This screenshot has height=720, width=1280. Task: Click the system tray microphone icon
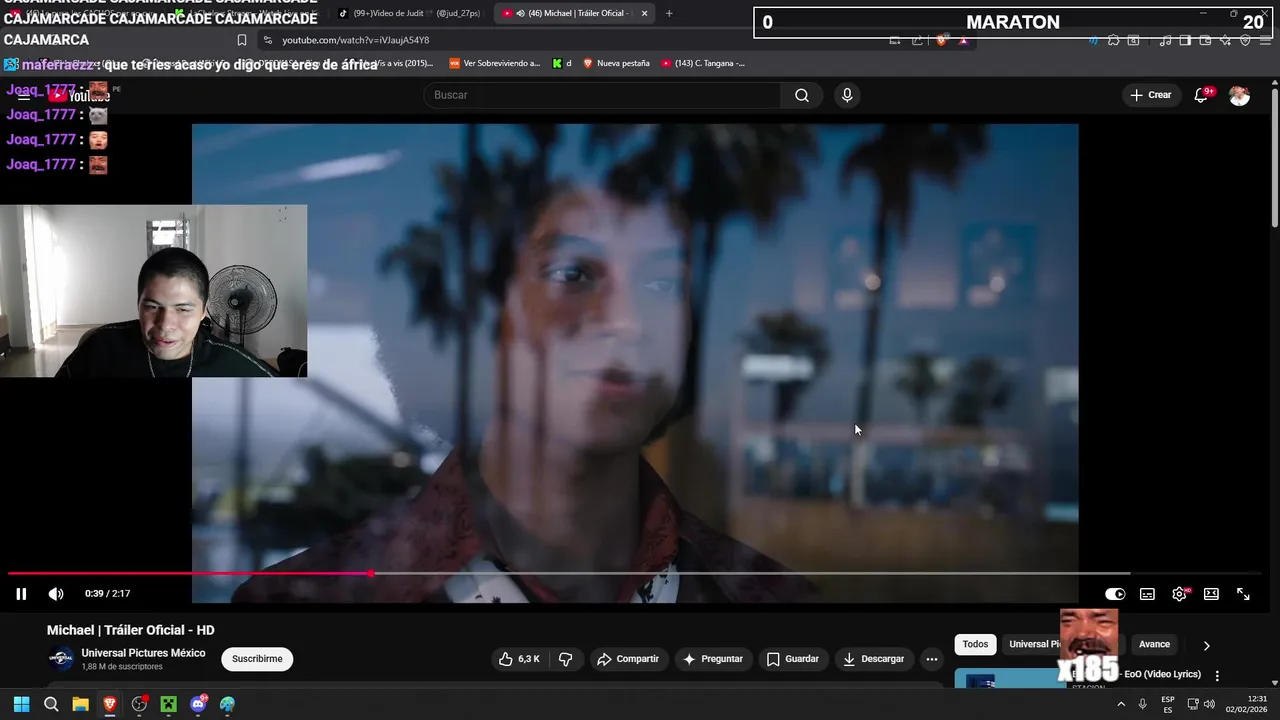[1143, 704]
